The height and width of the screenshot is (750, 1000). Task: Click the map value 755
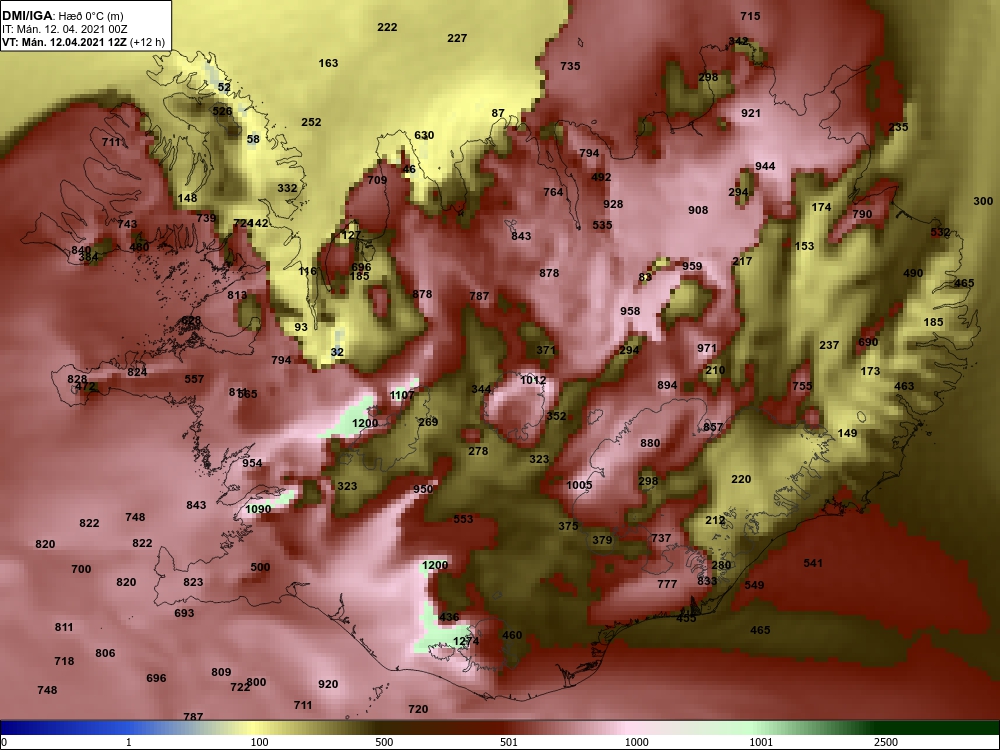(x=802, y=386)
